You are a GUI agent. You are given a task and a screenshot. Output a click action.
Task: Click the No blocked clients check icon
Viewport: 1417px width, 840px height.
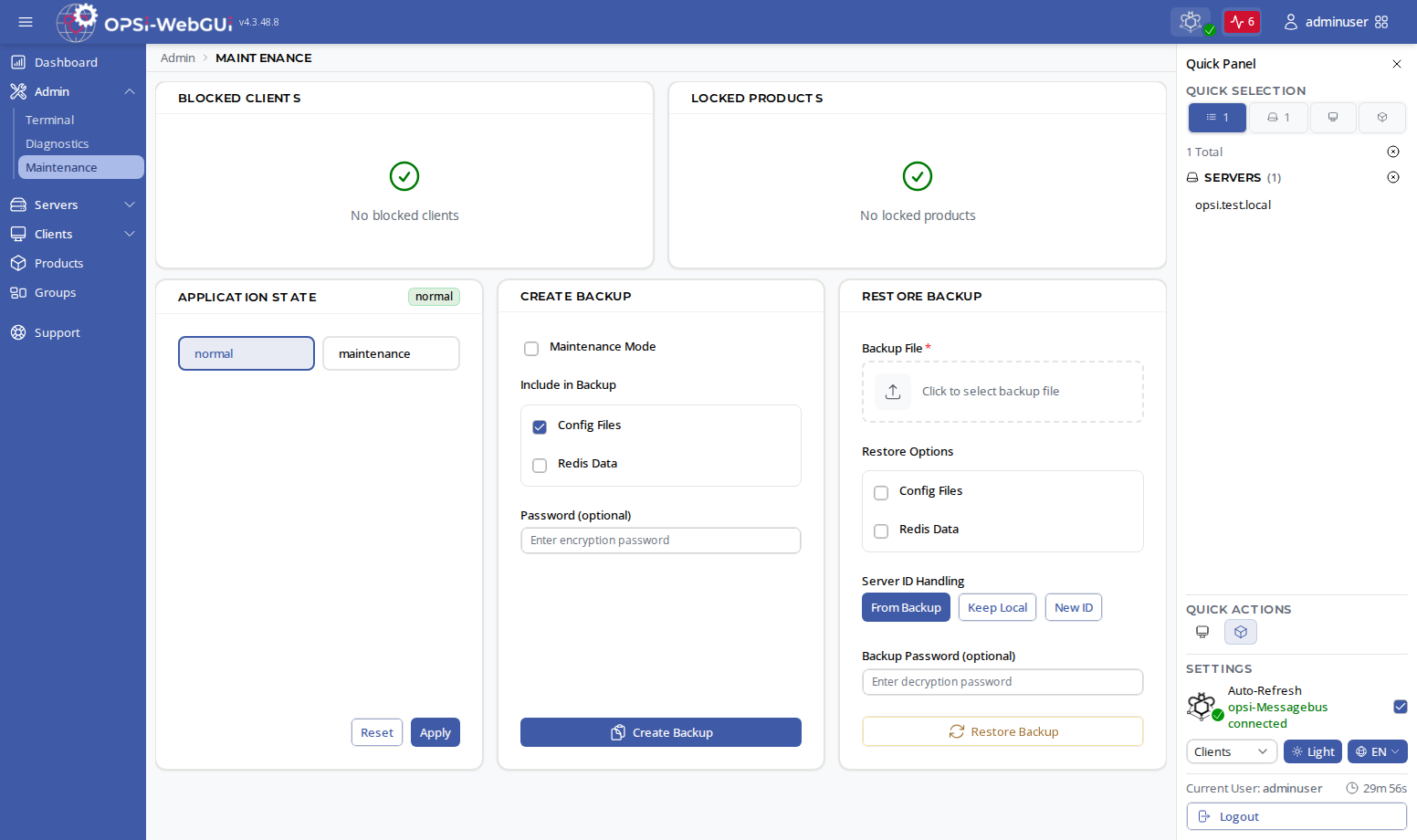404,176
